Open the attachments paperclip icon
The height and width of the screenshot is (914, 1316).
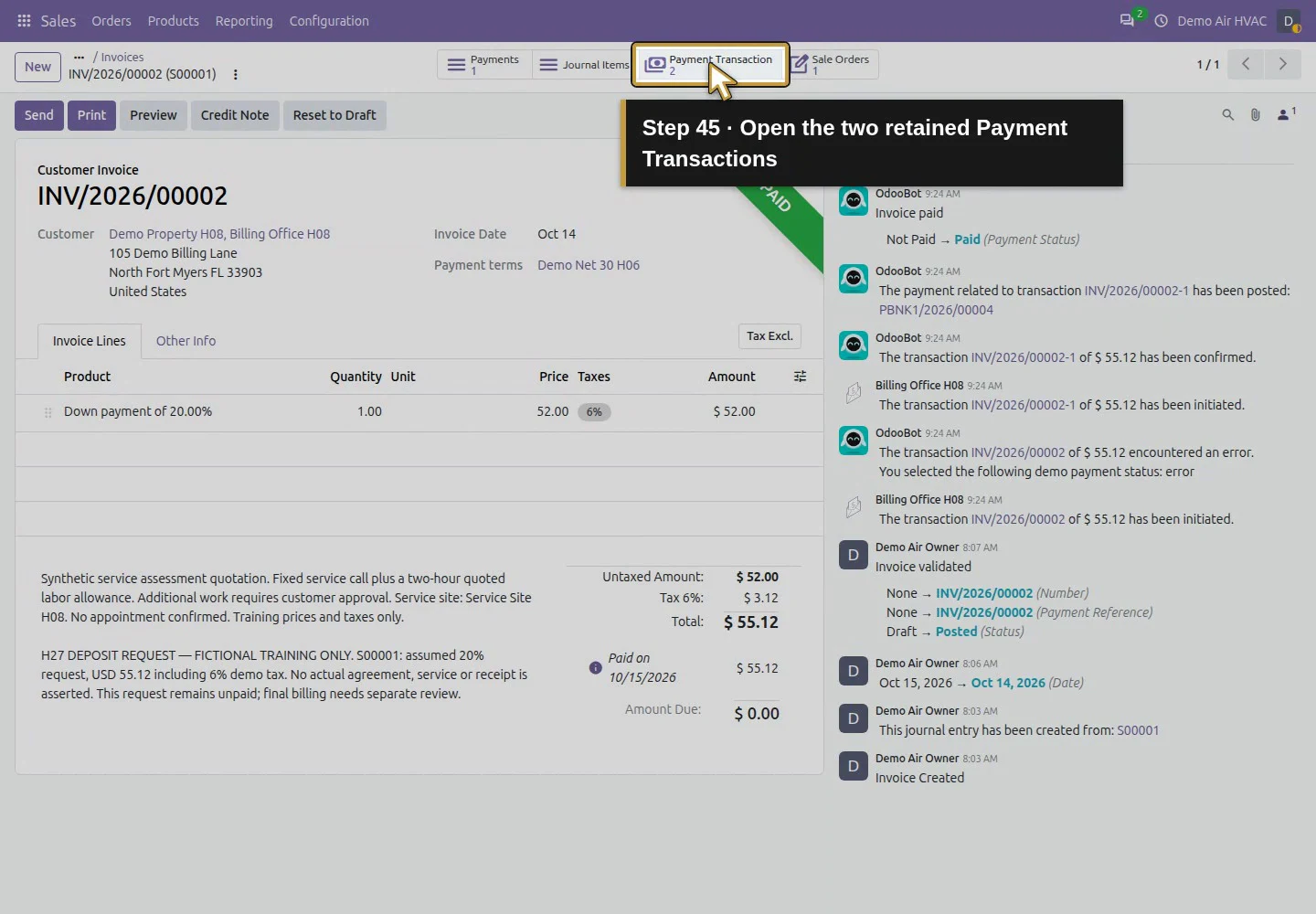1255,114
